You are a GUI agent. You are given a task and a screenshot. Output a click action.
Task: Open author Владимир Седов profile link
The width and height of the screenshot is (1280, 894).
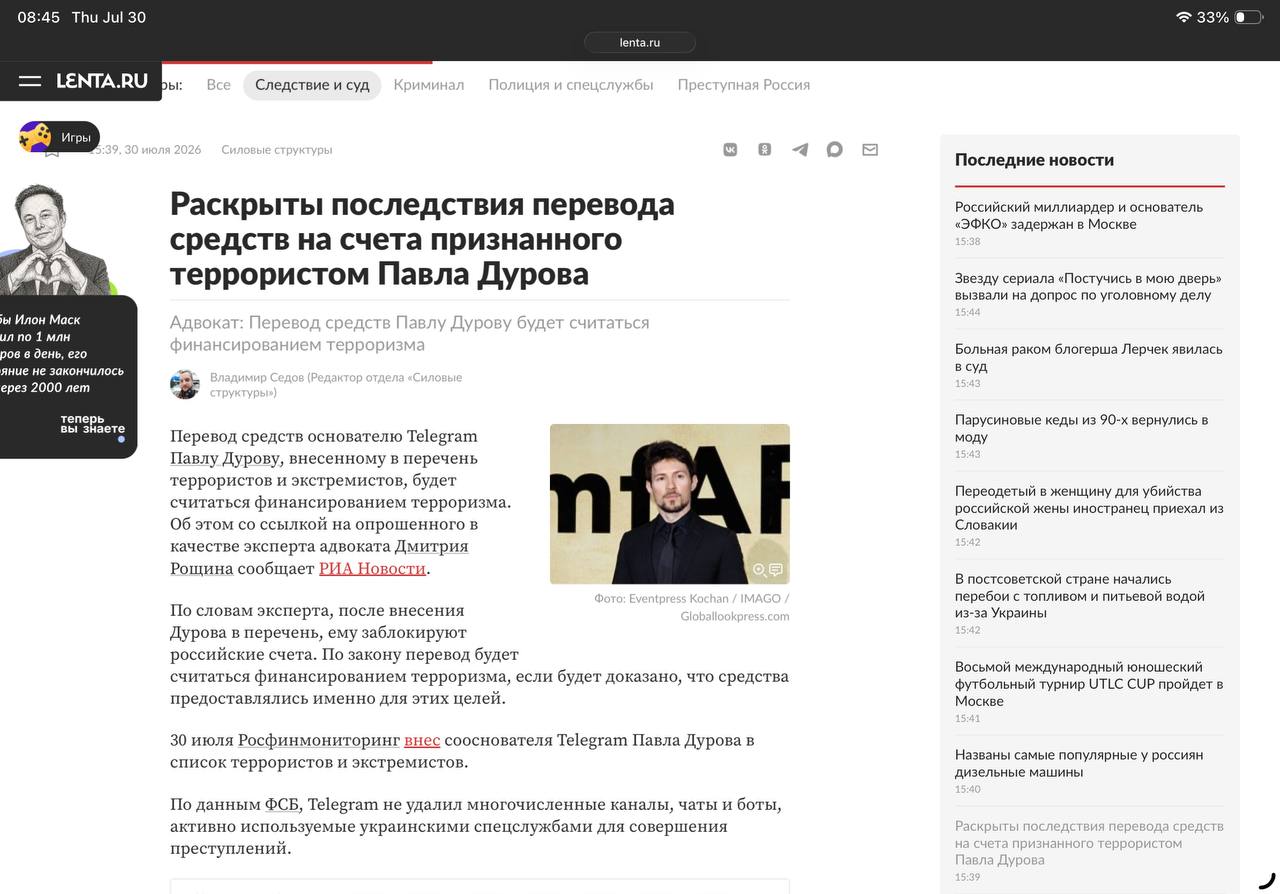pyautogui.click(x=336, y=385)
